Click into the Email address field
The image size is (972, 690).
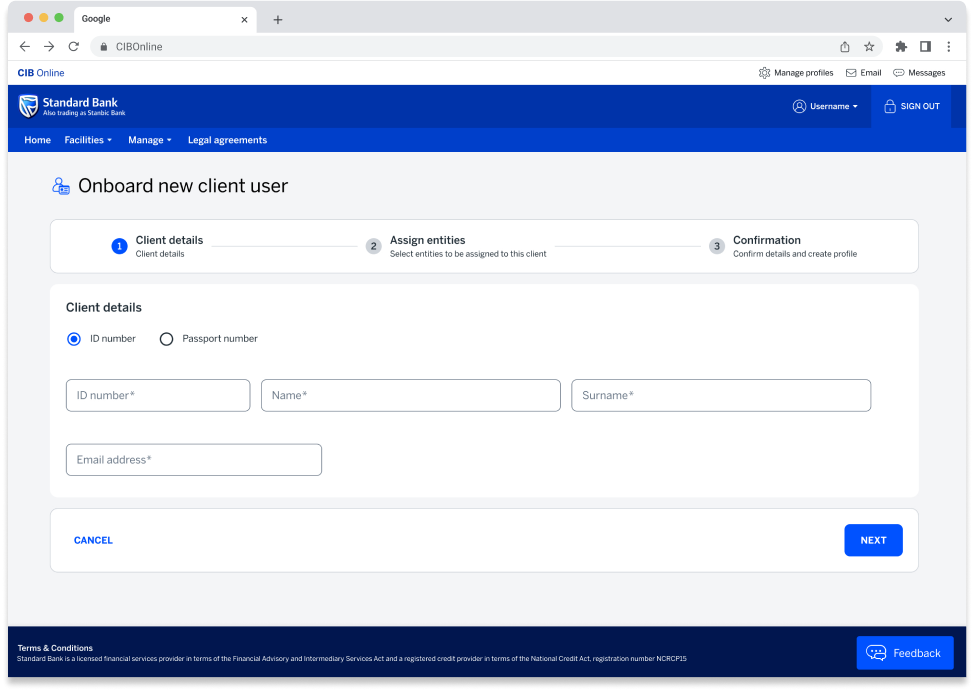click(x=194, y=460)
